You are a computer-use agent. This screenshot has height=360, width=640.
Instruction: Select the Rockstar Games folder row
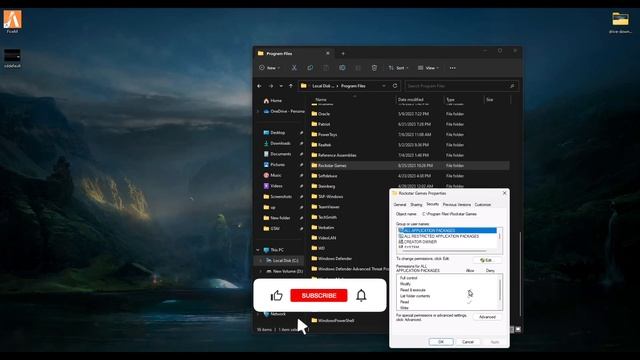tap(410, 165)
